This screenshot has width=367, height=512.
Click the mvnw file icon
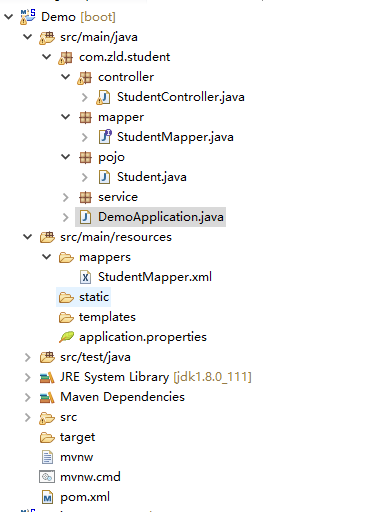coord(47,457)
